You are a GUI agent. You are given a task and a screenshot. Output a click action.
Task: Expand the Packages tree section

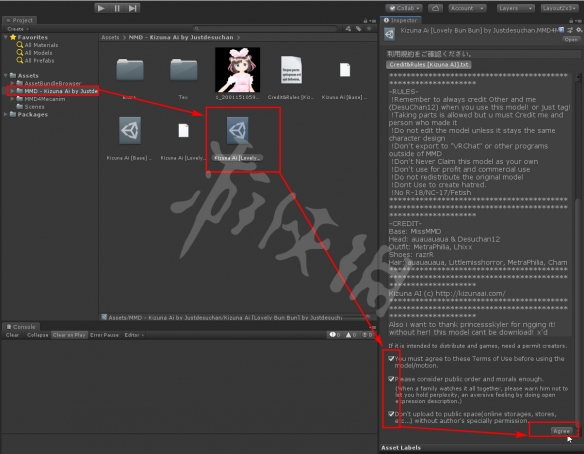click(6, 114)
